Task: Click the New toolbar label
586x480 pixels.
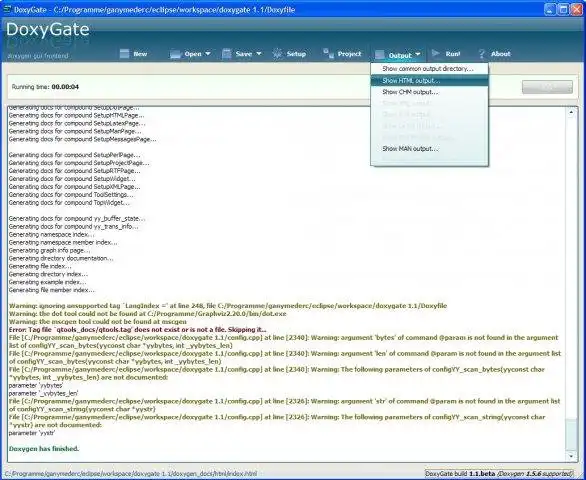Action: (x=140, y=54)
